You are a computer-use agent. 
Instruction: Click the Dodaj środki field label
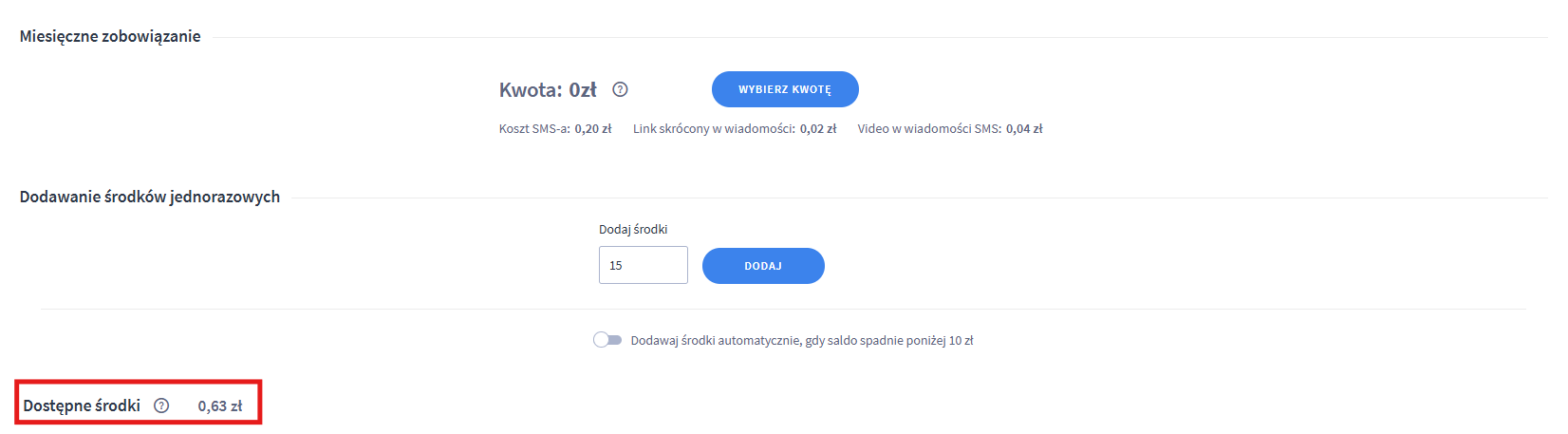click(633, 230)
